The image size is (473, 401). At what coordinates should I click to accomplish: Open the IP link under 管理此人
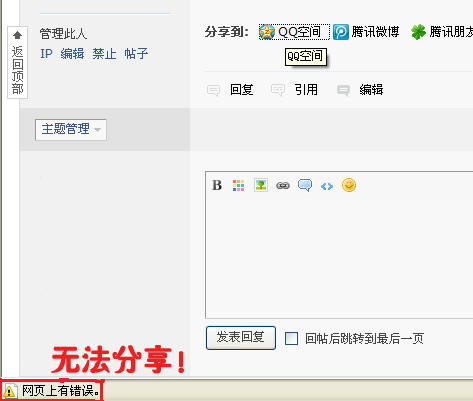click(x=46, y=54)
